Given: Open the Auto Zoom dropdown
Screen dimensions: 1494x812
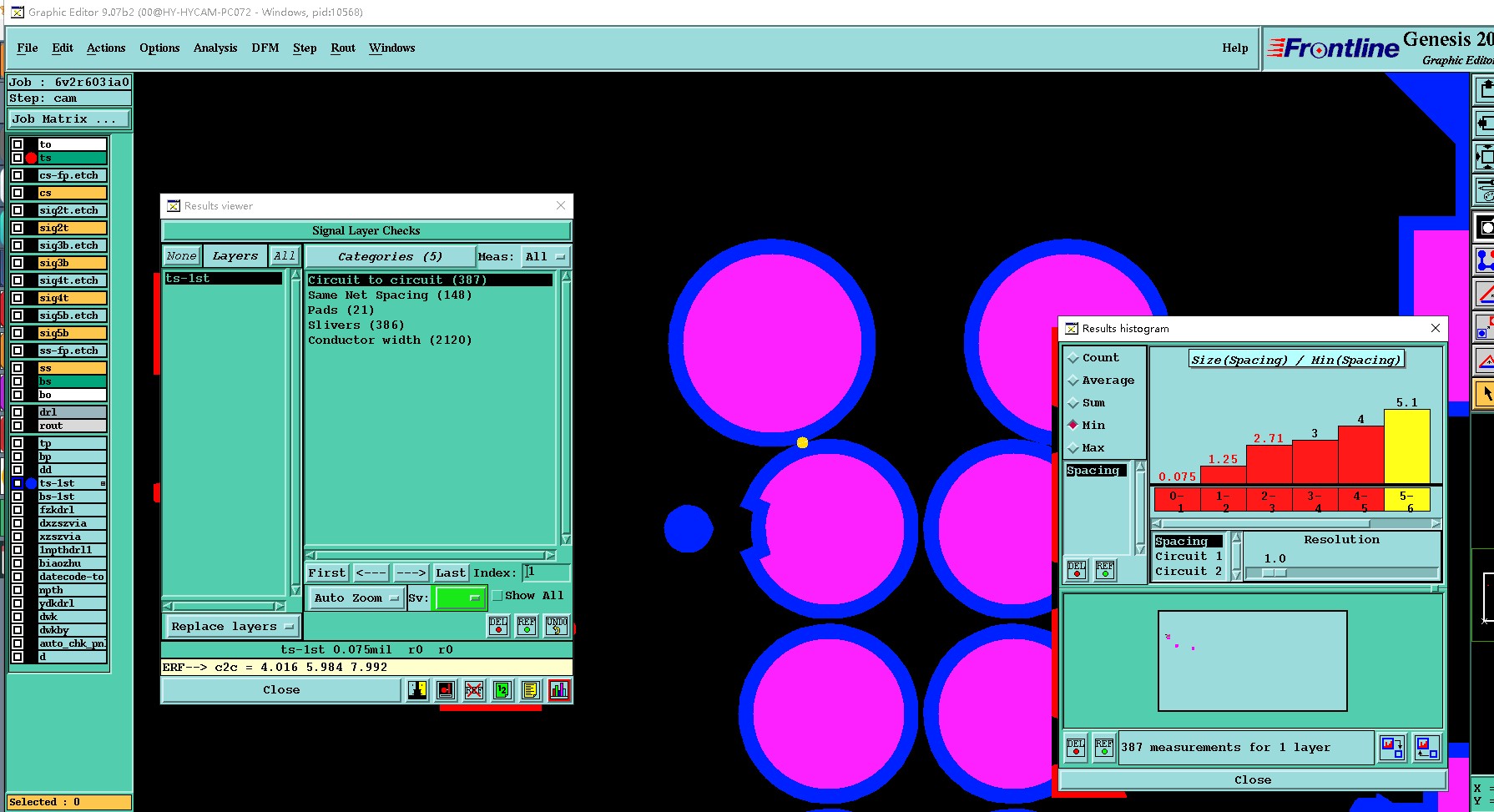Looking at the screenshot, I should click(x=356, y=598).
